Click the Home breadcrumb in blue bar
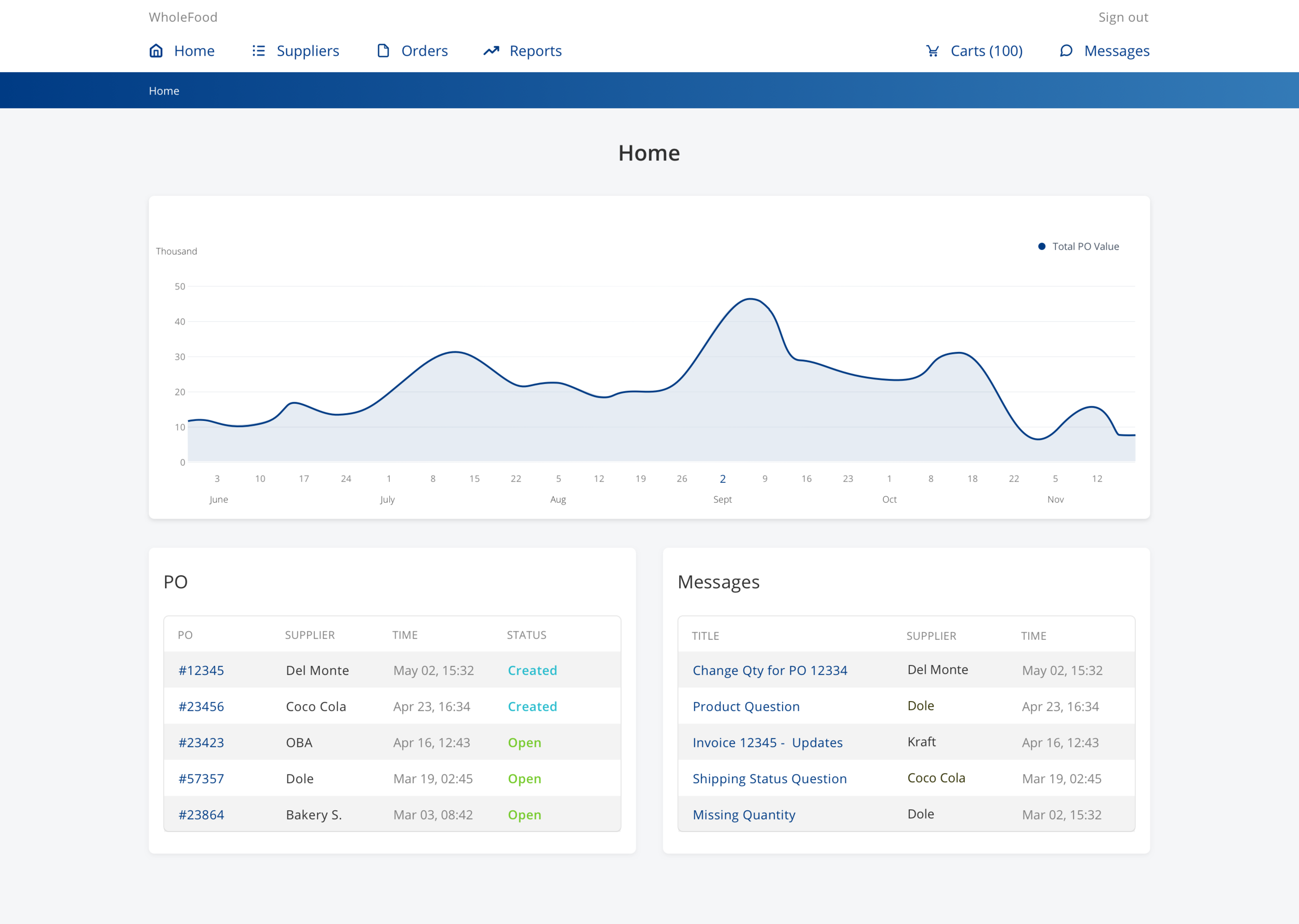This screenshot has width=1299, height=924. click(x=164, y=90)
